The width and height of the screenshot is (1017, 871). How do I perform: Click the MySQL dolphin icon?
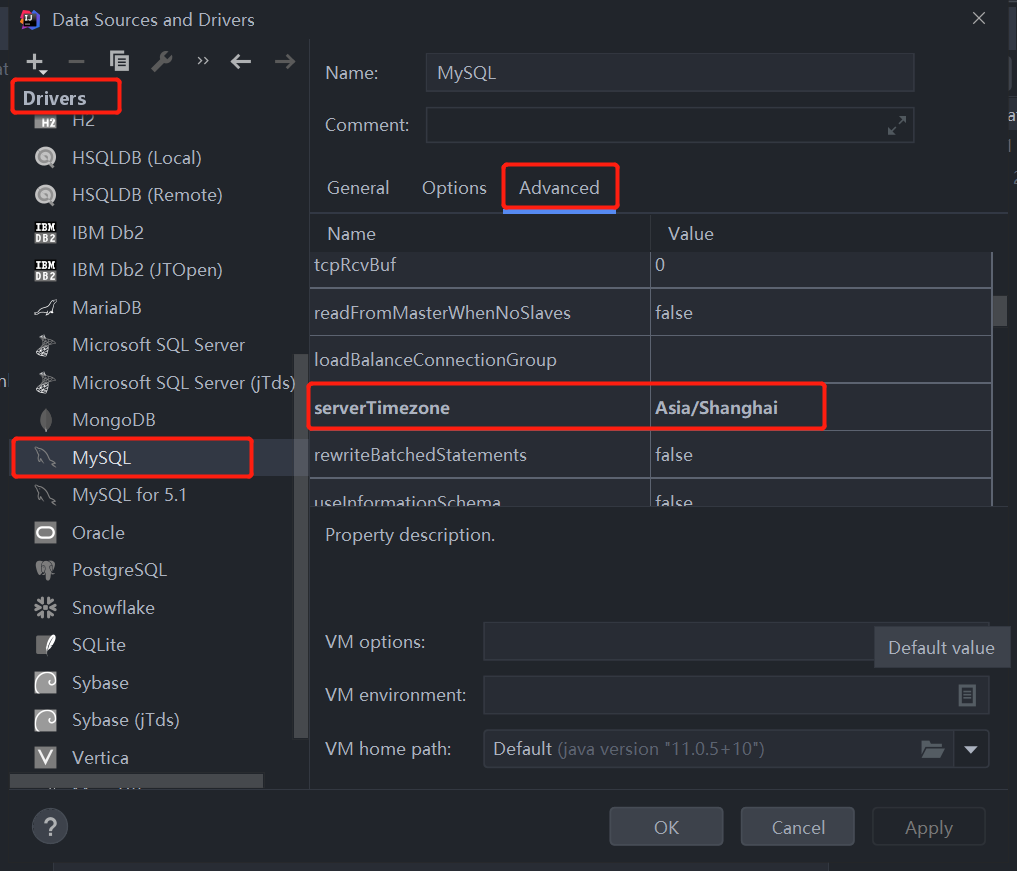pos(45,457)
